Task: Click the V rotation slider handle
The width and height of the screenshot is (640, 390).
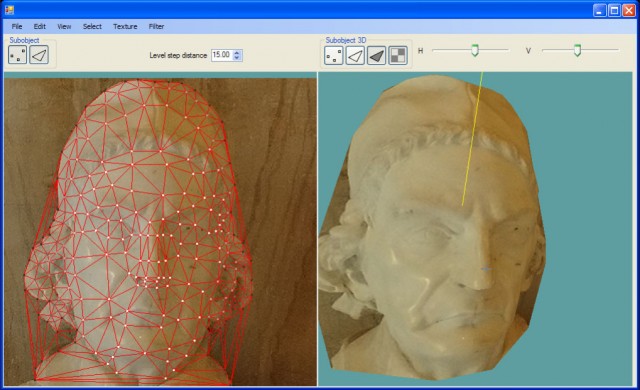Action: [x=577, y=51]
